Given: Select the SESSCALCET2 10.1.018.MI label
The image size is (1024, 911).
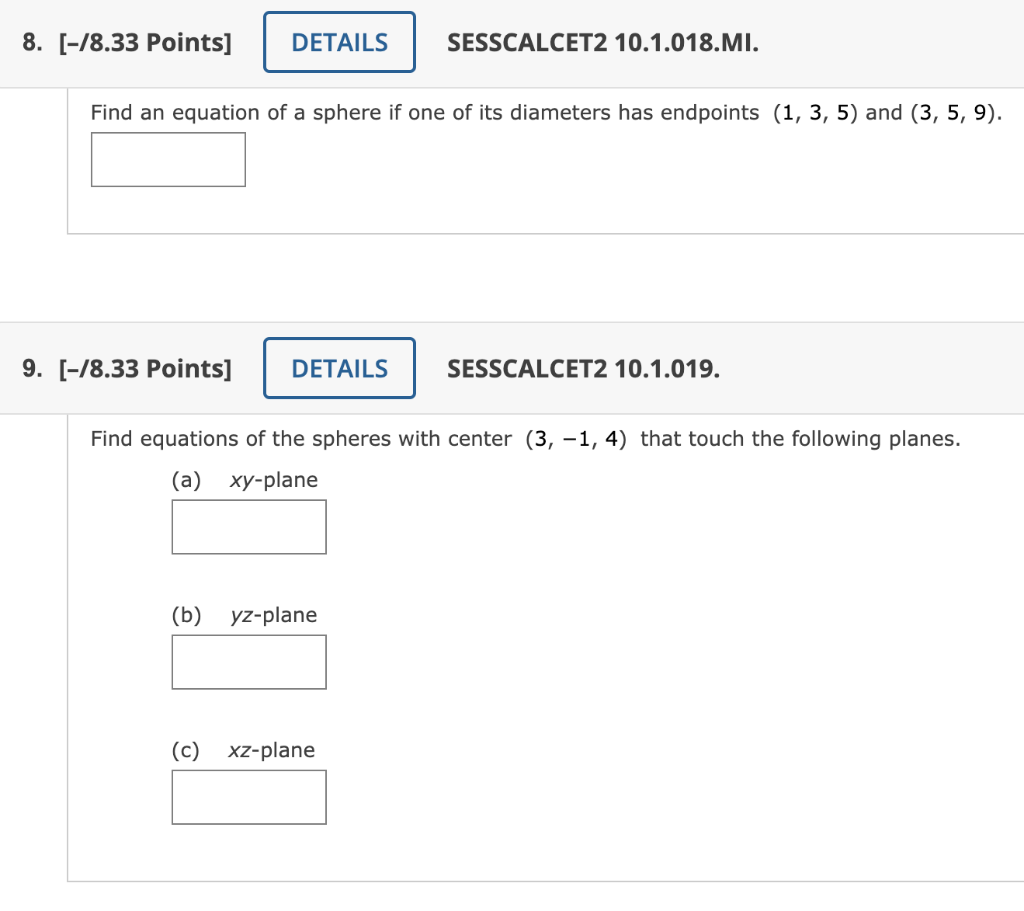Looking at the screenshot, I should tap(602, 43).
